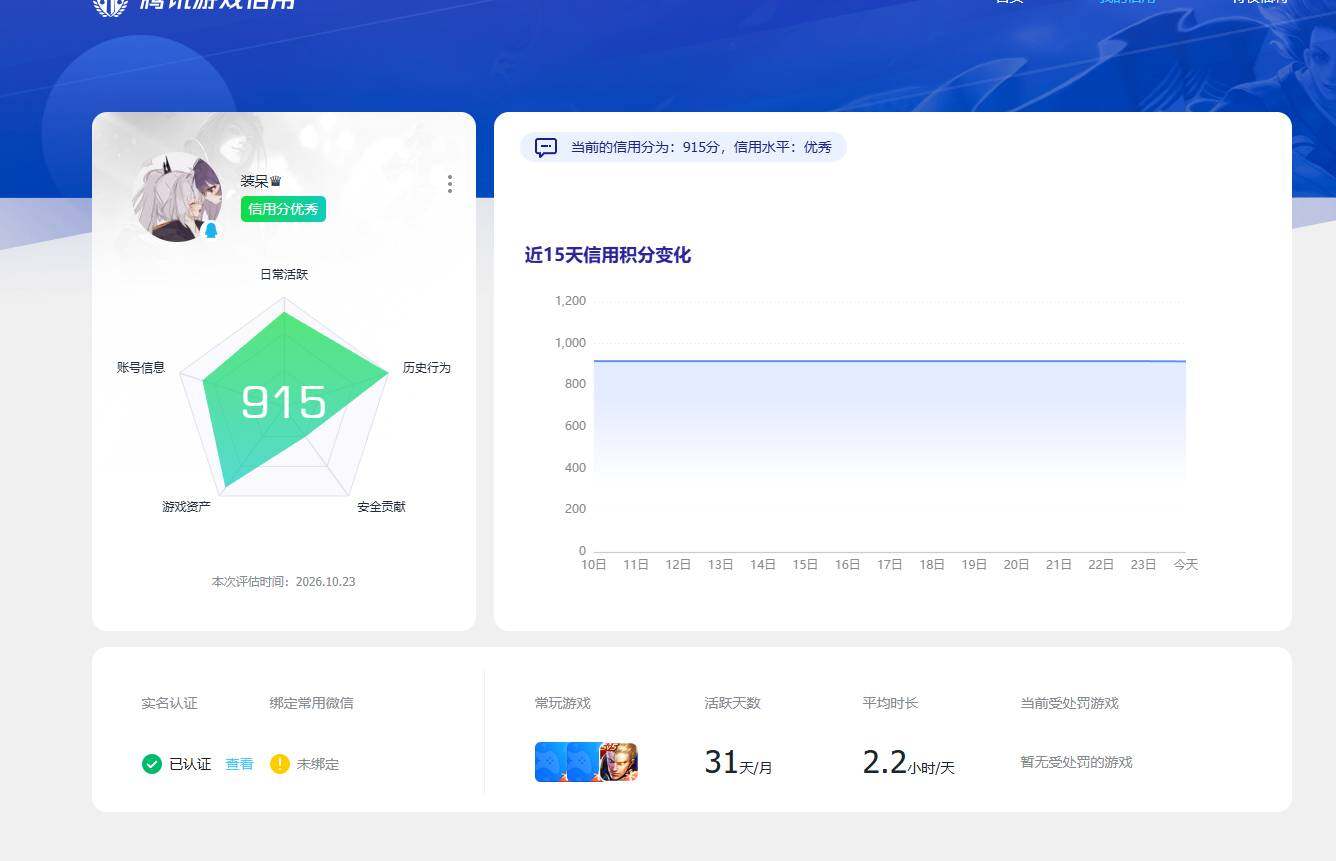Click the 800 y-axis label

pyautogui.click(x=575, y=384)
